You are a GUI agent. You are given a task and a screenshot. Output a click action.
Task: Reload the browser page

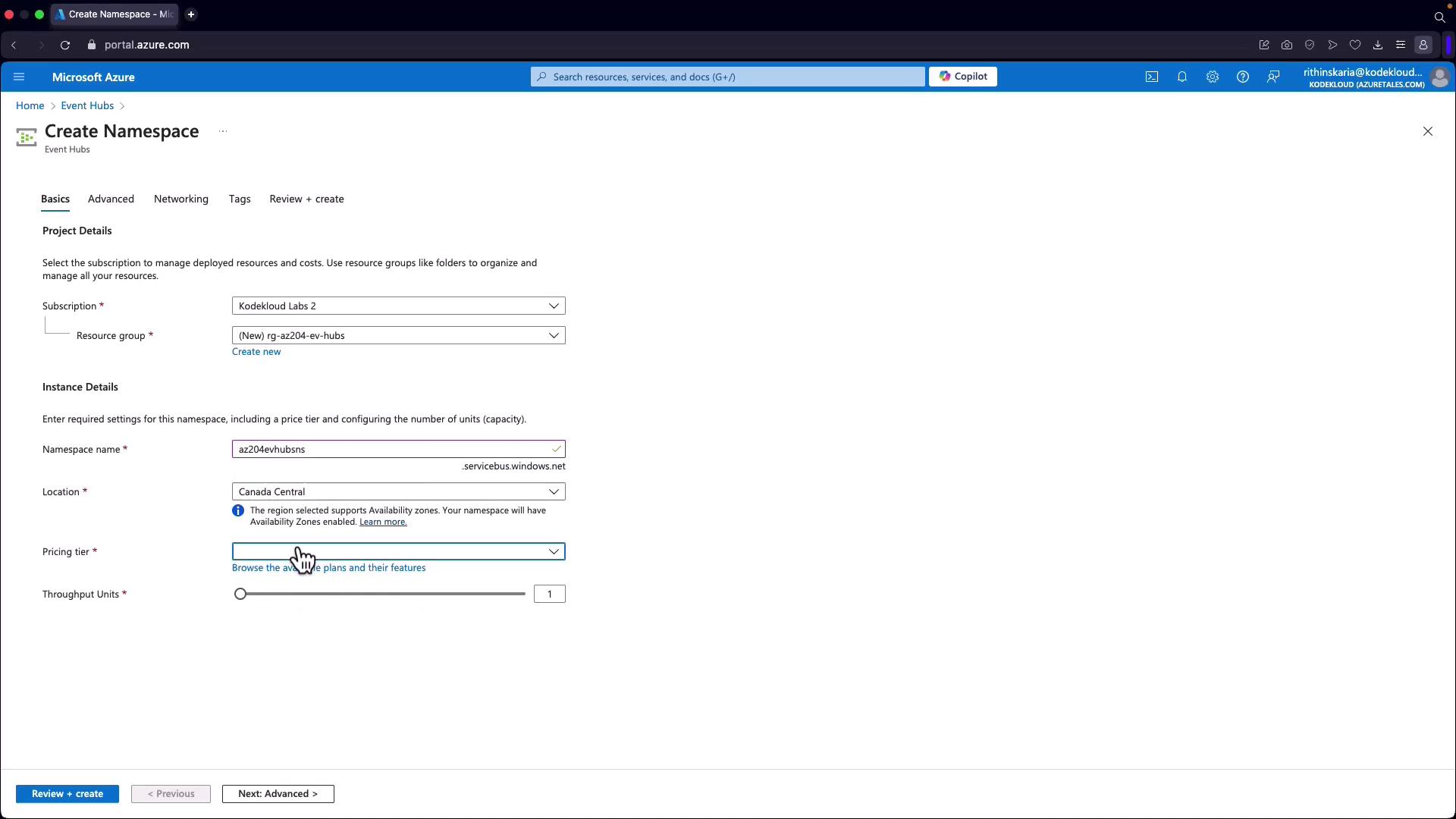(65, 45)
